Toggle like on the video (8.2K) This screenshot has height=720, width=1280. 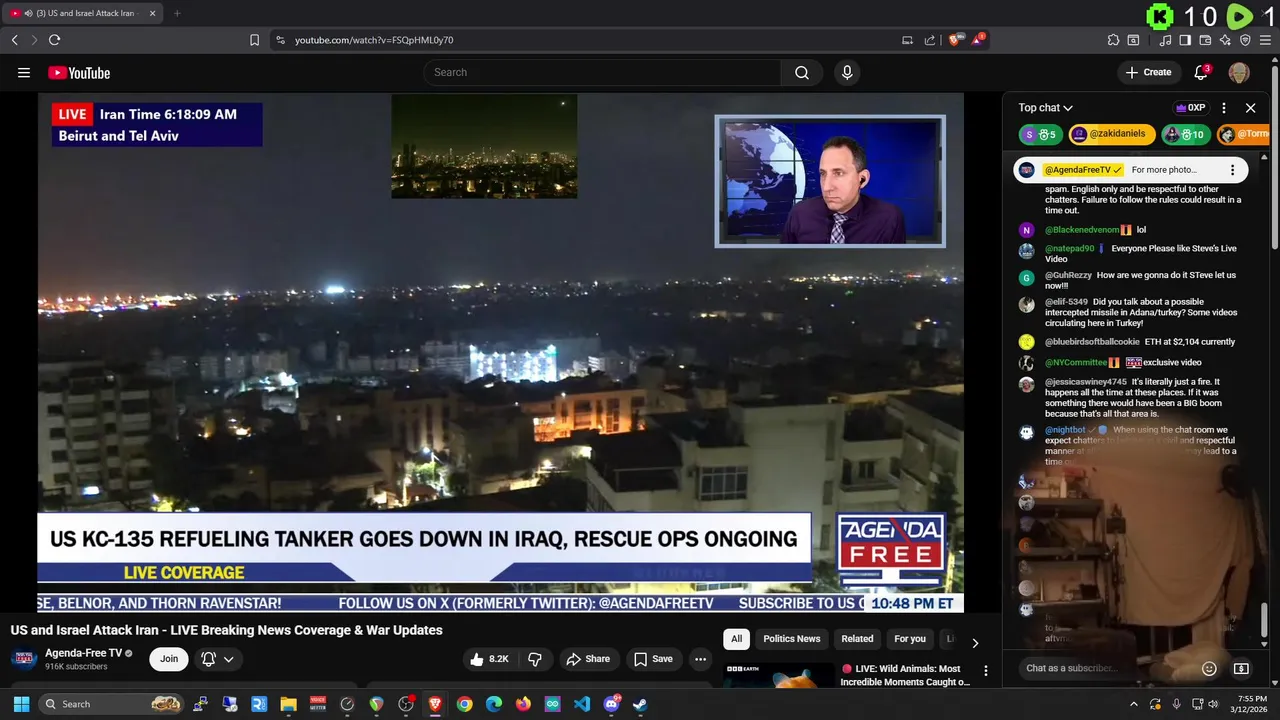pyautogui.click(x=490, y=659)
